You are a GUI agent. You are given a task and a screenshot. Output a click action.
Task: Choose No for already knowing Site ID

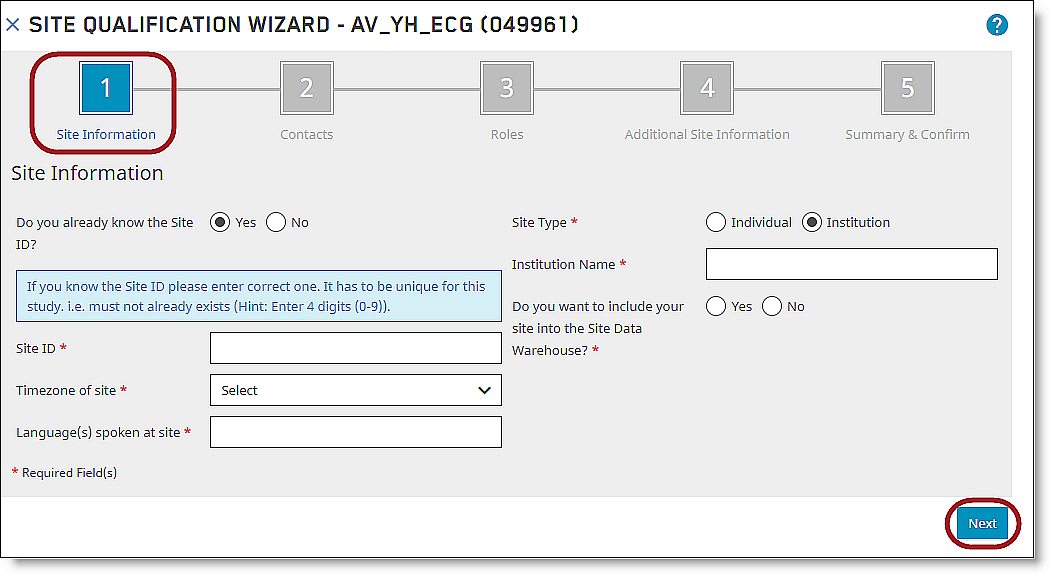(276, 222)
